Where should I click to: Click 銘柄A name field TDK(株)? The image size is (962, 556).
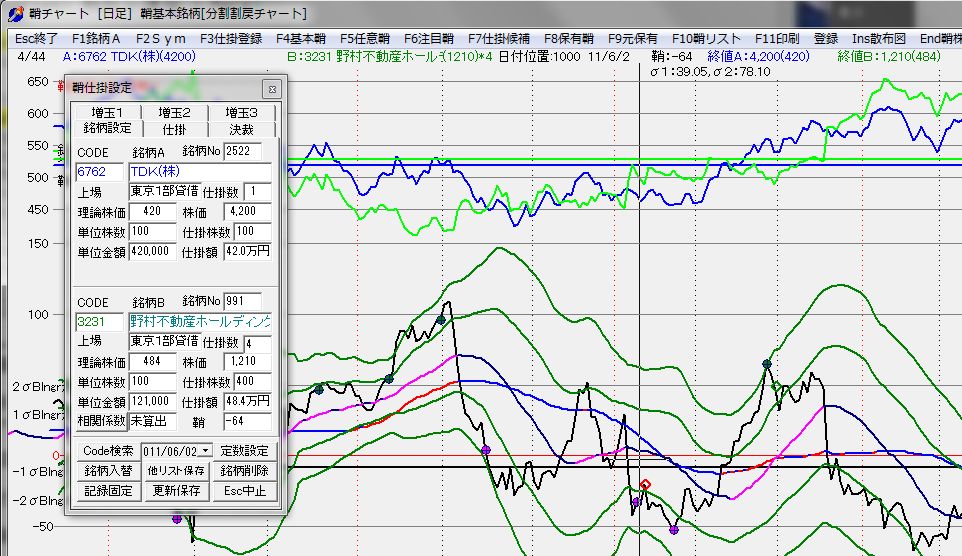[x=200, y=172]
